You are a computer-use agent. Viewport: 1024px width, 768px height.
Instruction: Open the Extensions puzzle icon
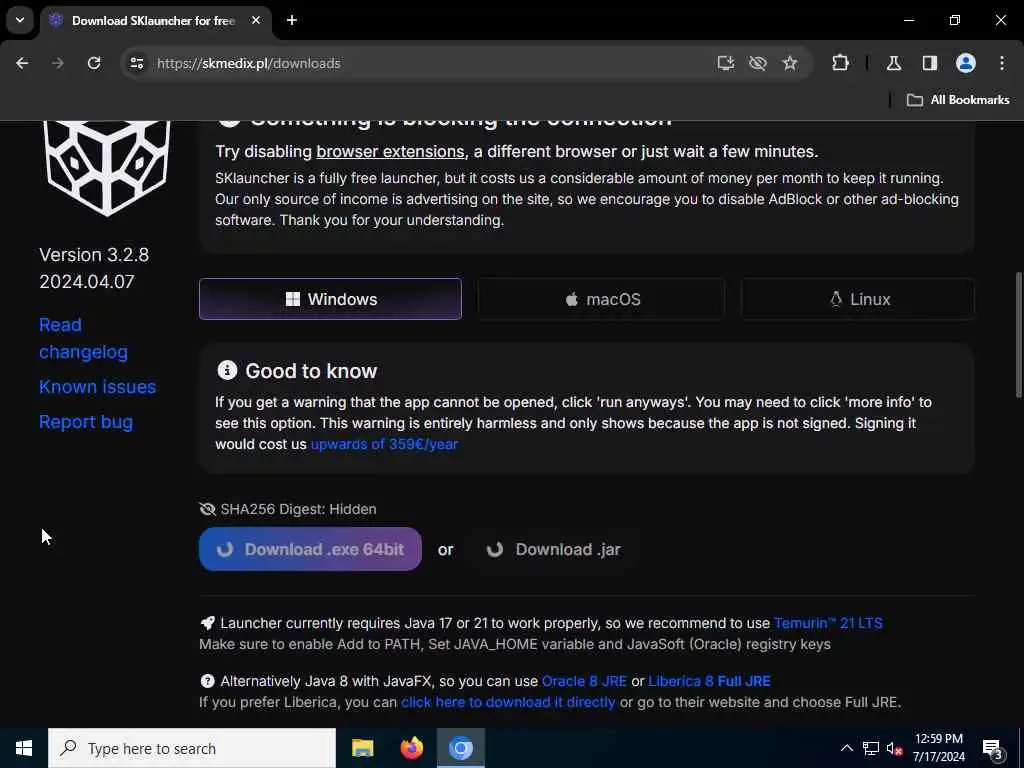pos(840,63)
